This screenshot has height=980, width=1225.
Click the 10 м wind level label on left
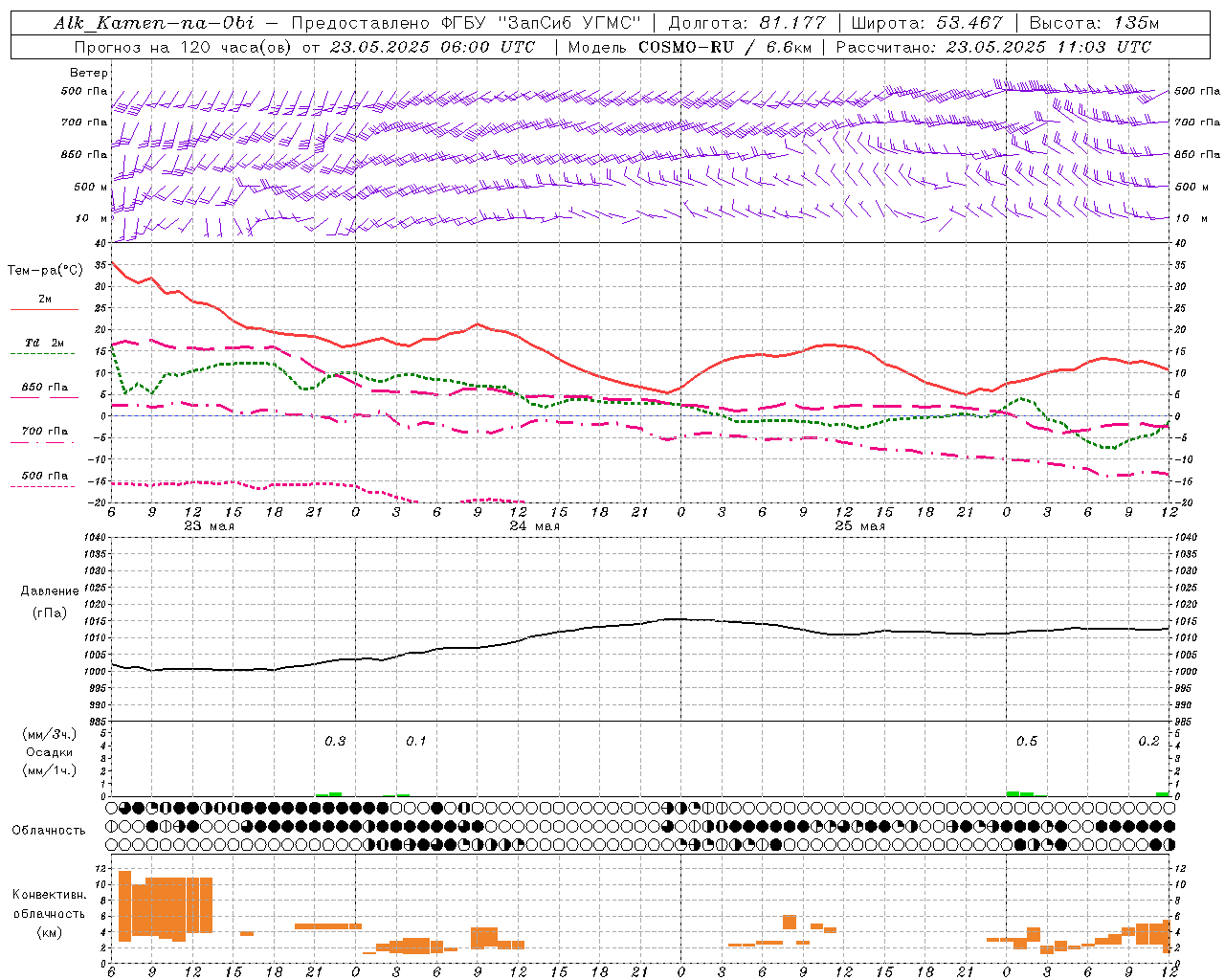click(x=92, y=218)
